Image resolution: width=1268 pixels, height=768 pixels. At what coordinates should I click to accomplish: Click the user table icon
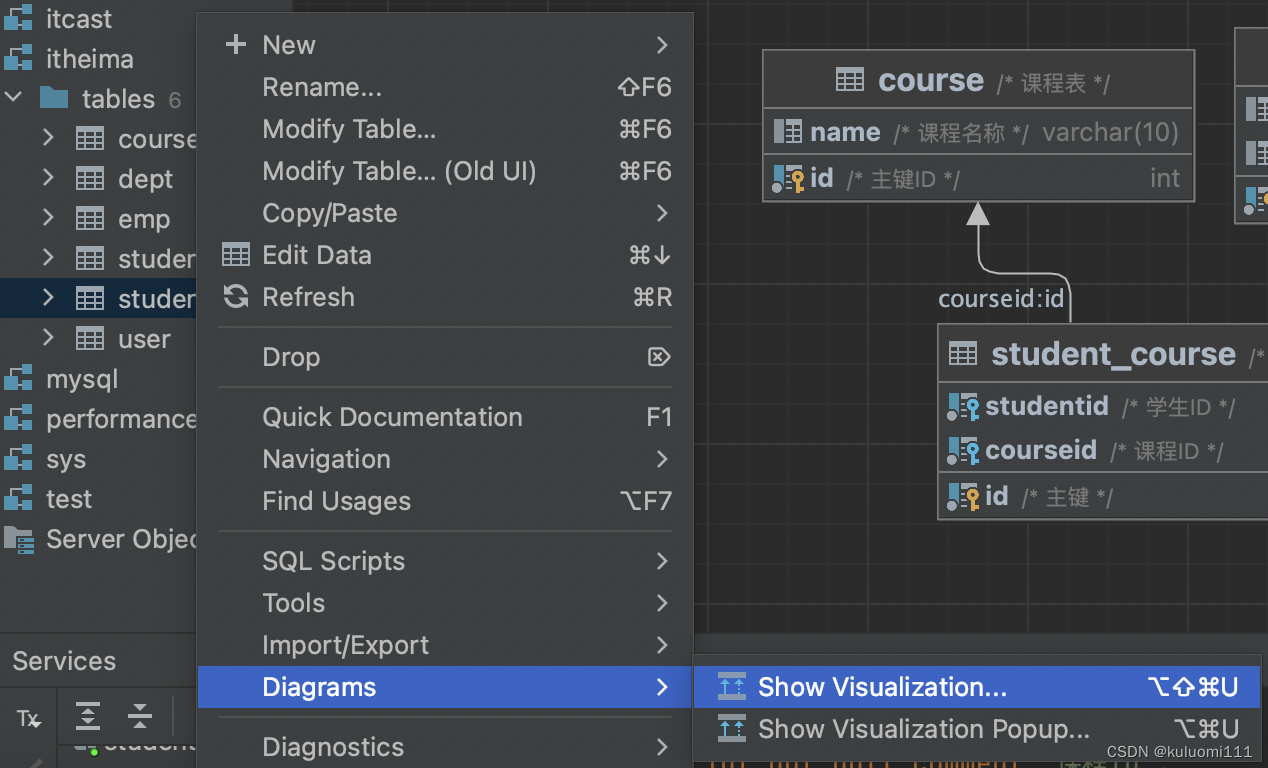coord(90,339)
